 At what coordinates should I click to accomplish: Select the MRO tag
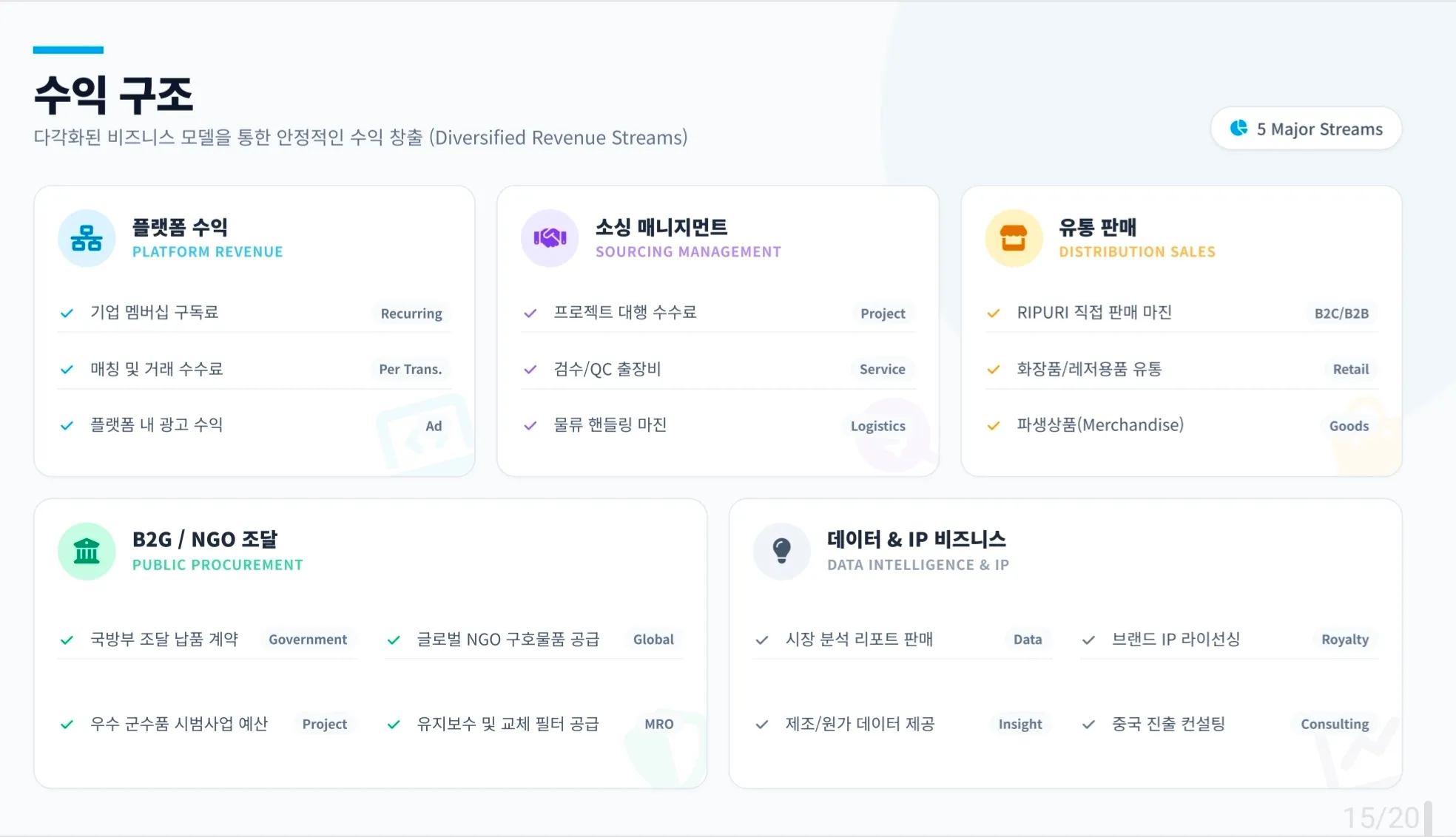click(x=658, y=724)
